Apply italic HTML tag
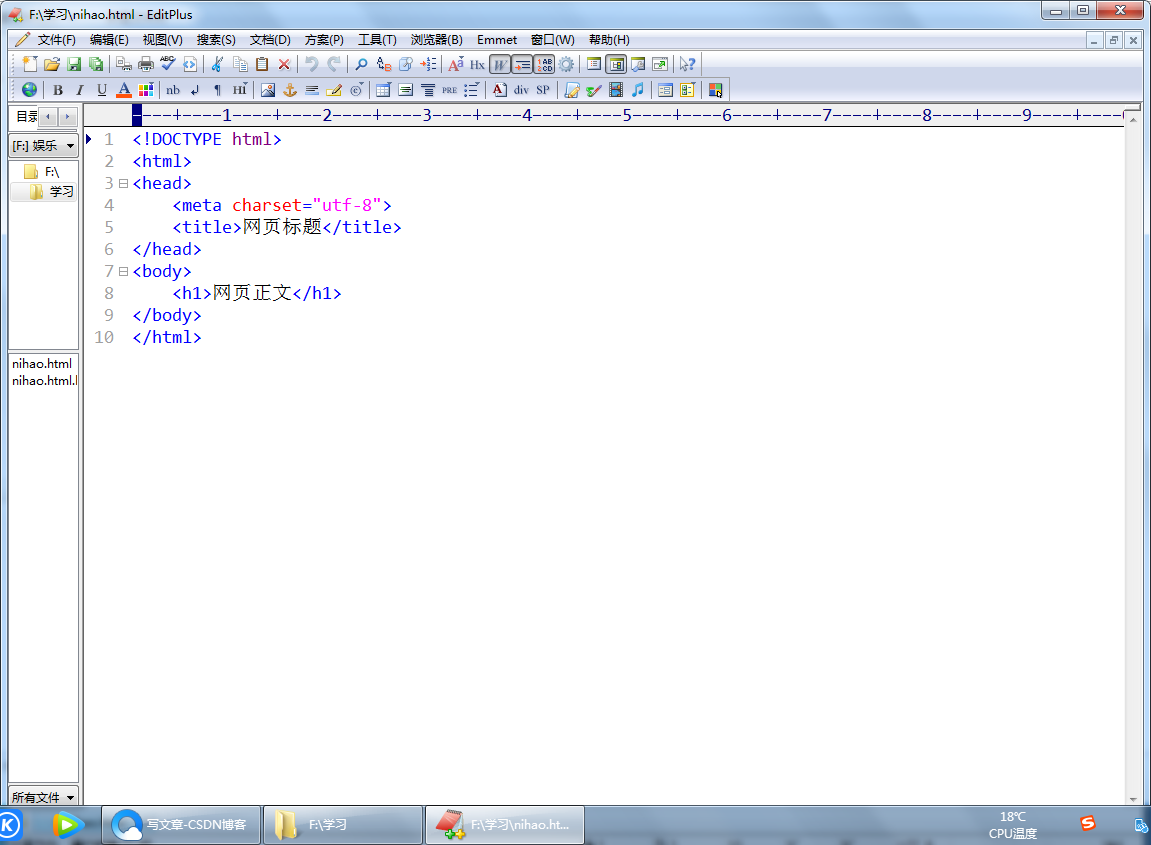The height and width of the screenshot is (845, 1151). tap(79, 90)
